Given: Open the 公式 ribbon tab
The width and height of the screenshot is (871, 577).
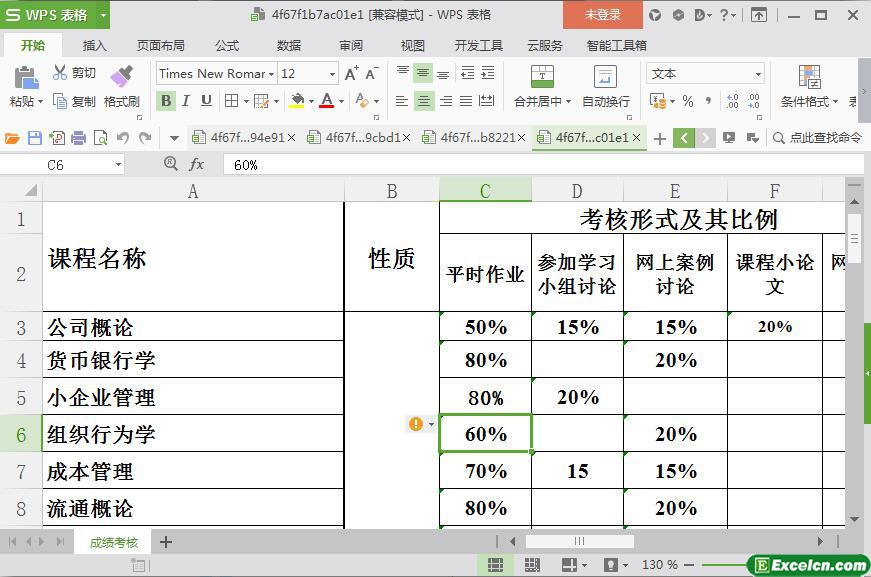Looking at the screenshot, I should 227,45.
